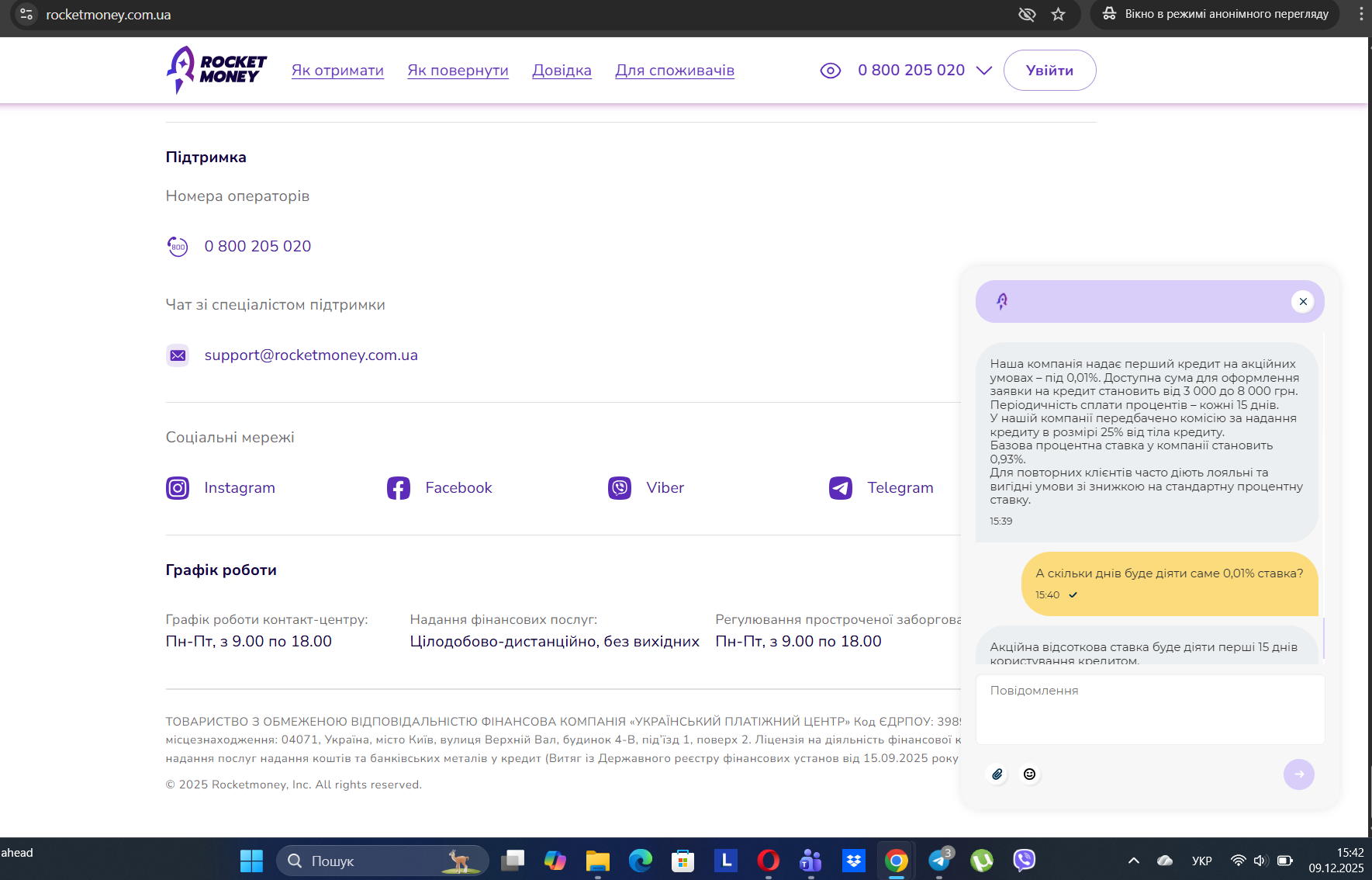Open the Windows Start menu
1372x880 pixels.
pos(251,861)
